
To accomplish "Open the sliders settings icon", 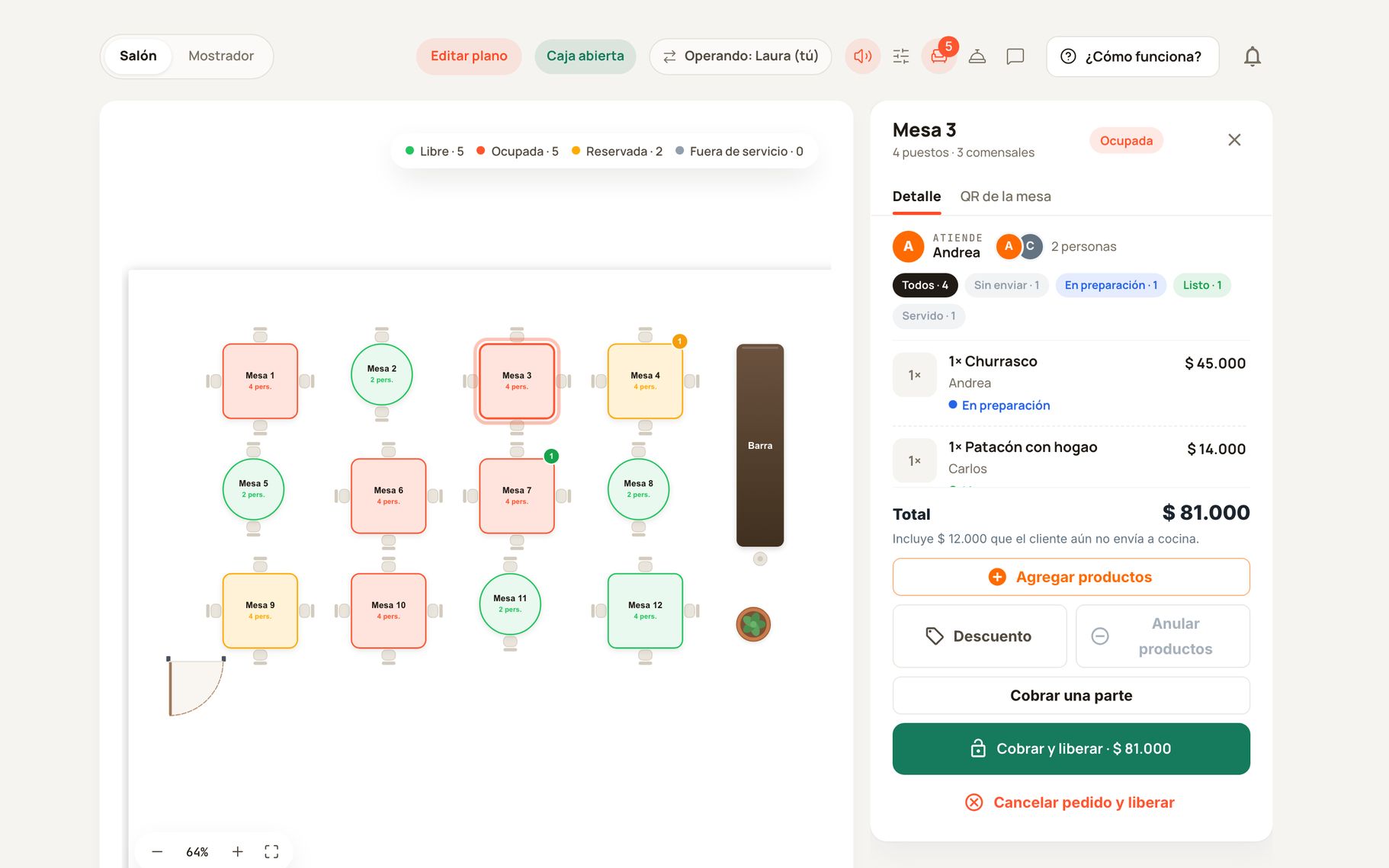I will (x=901, y=56).
